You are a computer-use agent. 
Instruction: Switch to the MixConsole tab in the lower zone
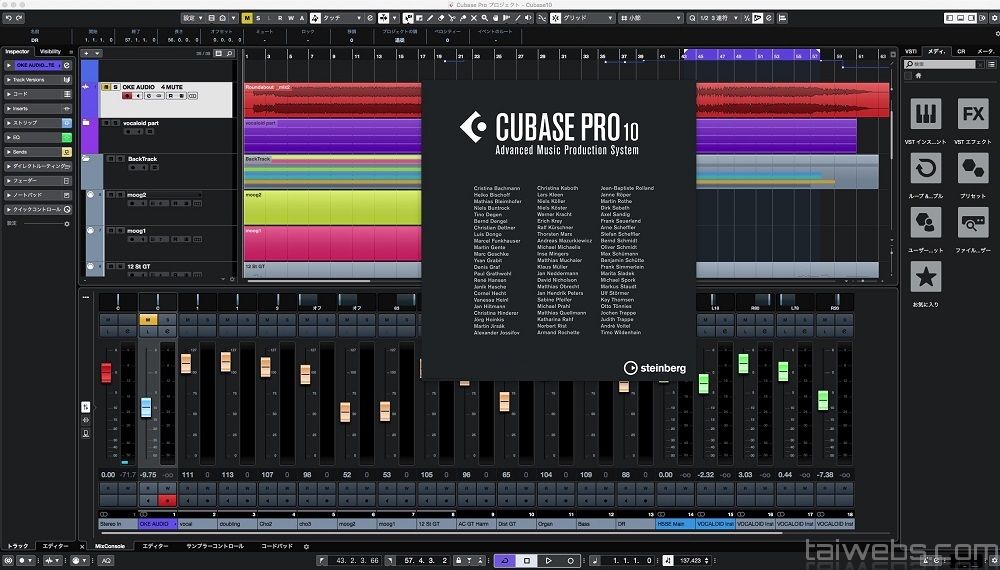pyautogui.click(x=110, y=546)
